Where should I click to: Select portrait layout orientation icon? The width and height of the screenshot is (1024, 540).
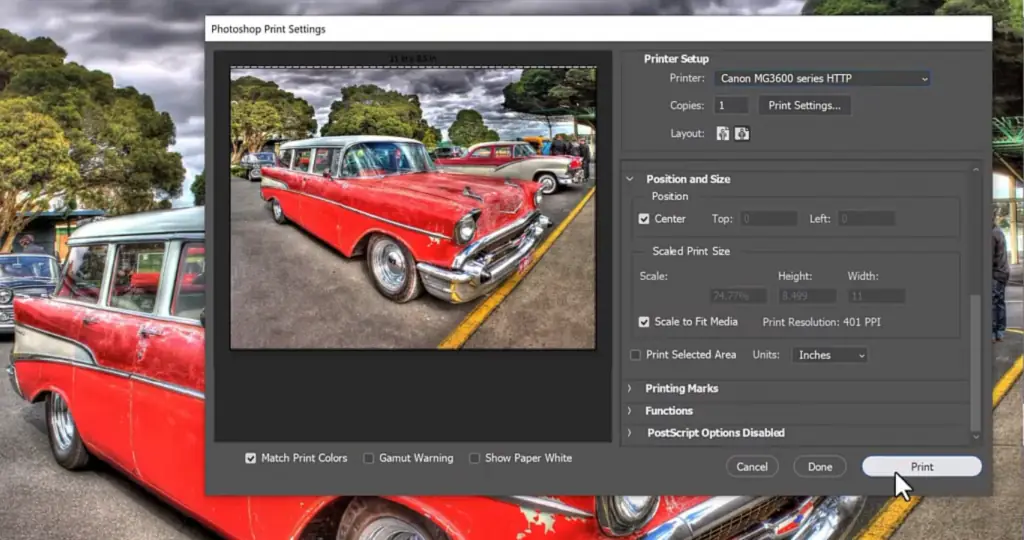tap(723, 133)
